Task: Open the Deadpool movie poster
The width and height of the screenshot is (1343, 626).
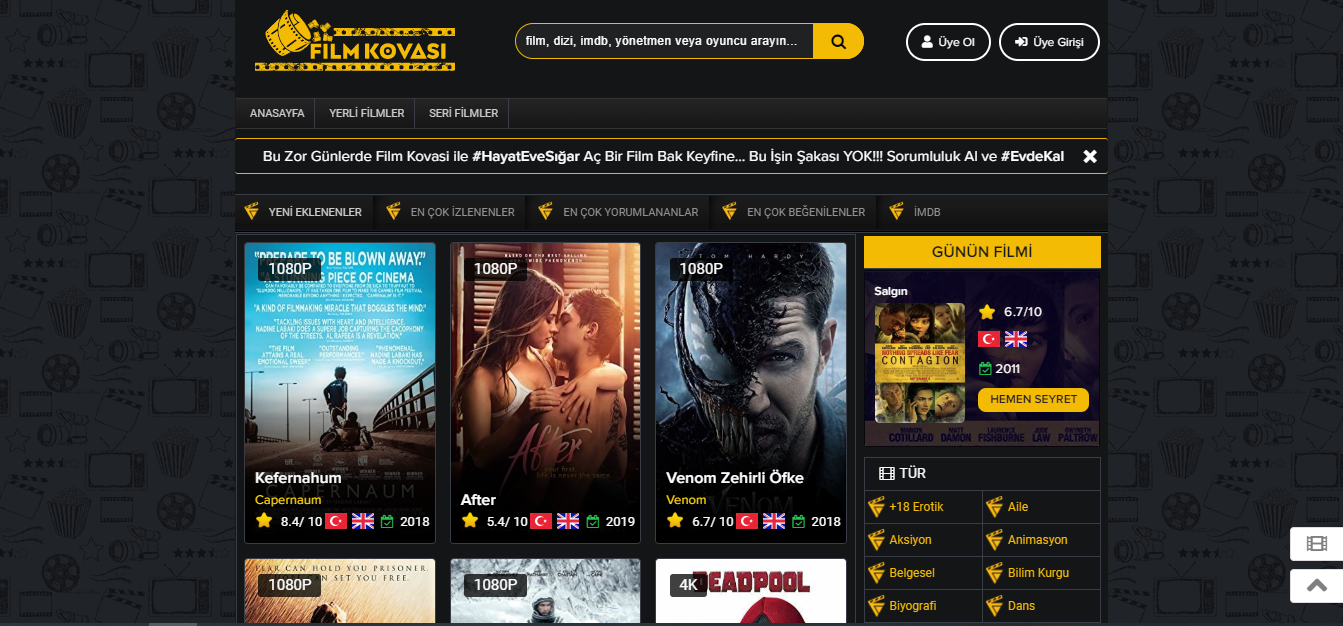Action: coord(751,591)
